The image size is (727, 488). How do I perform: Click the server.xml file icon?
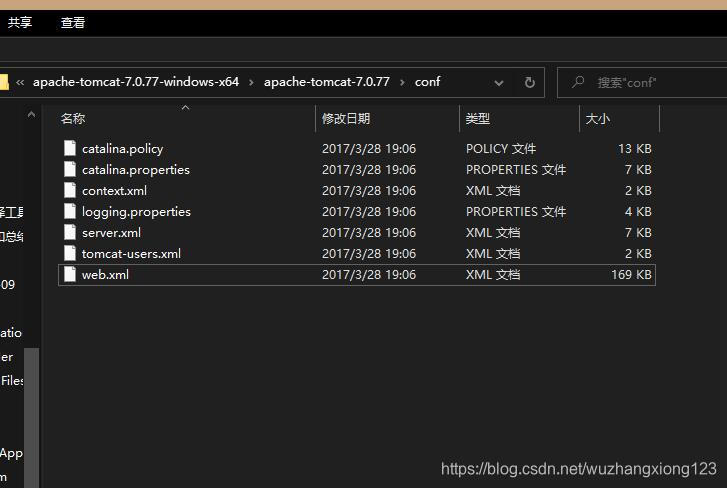(70, 232)
